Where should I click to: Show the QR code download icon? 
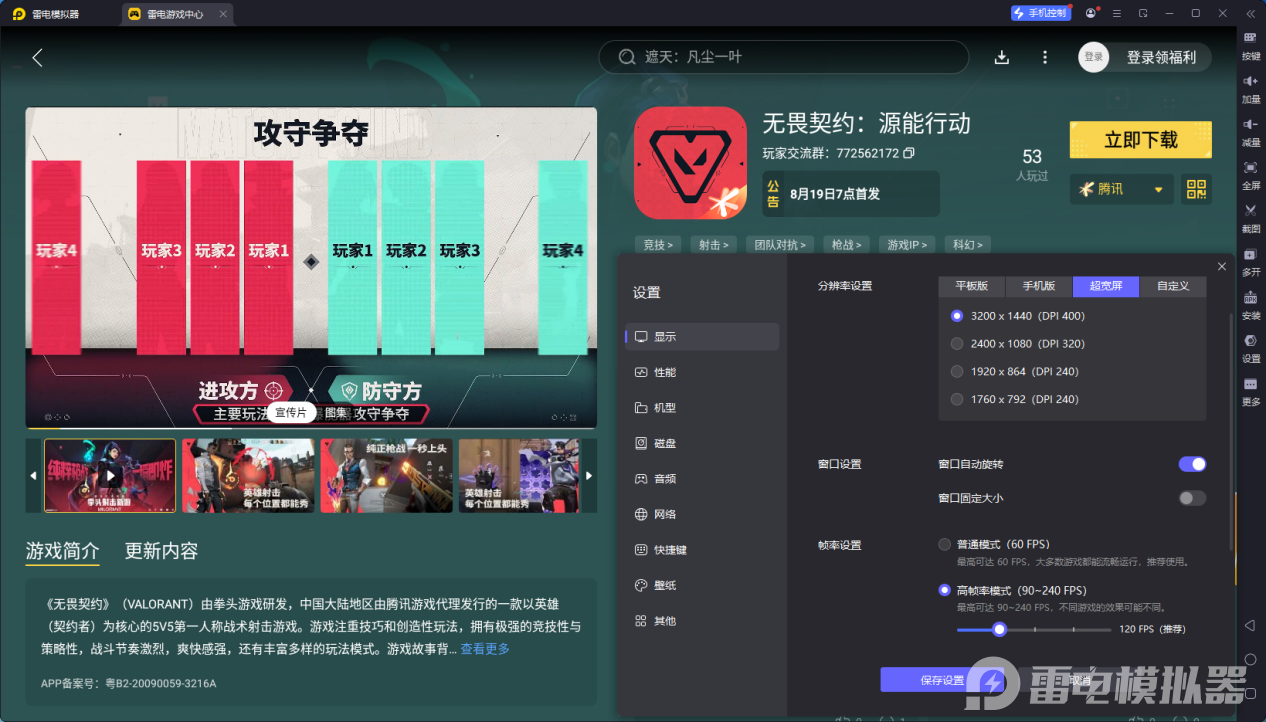coord(1196,189)
